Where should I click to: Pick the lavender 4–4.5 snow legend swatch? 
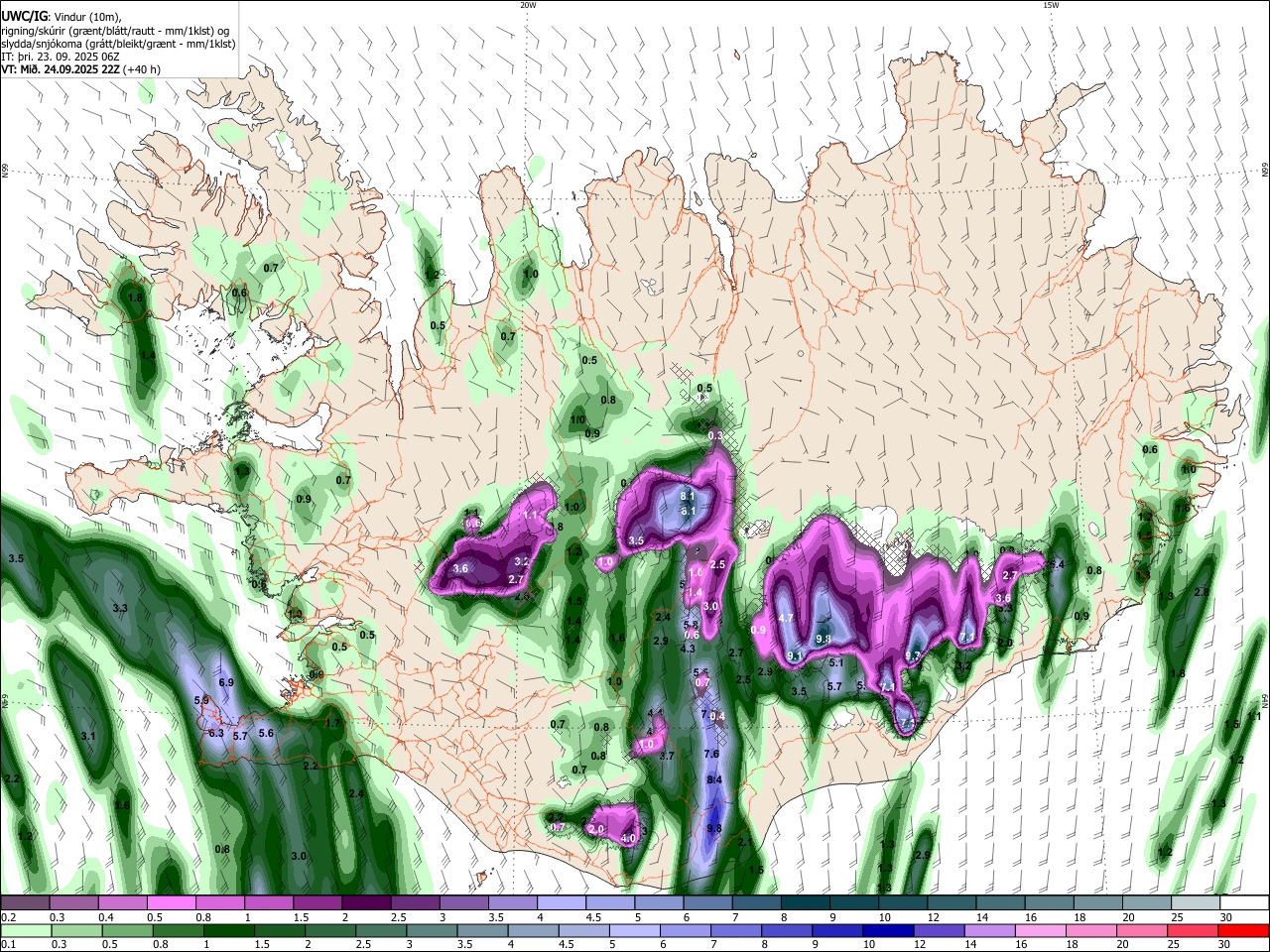click(x=562, y=902)
